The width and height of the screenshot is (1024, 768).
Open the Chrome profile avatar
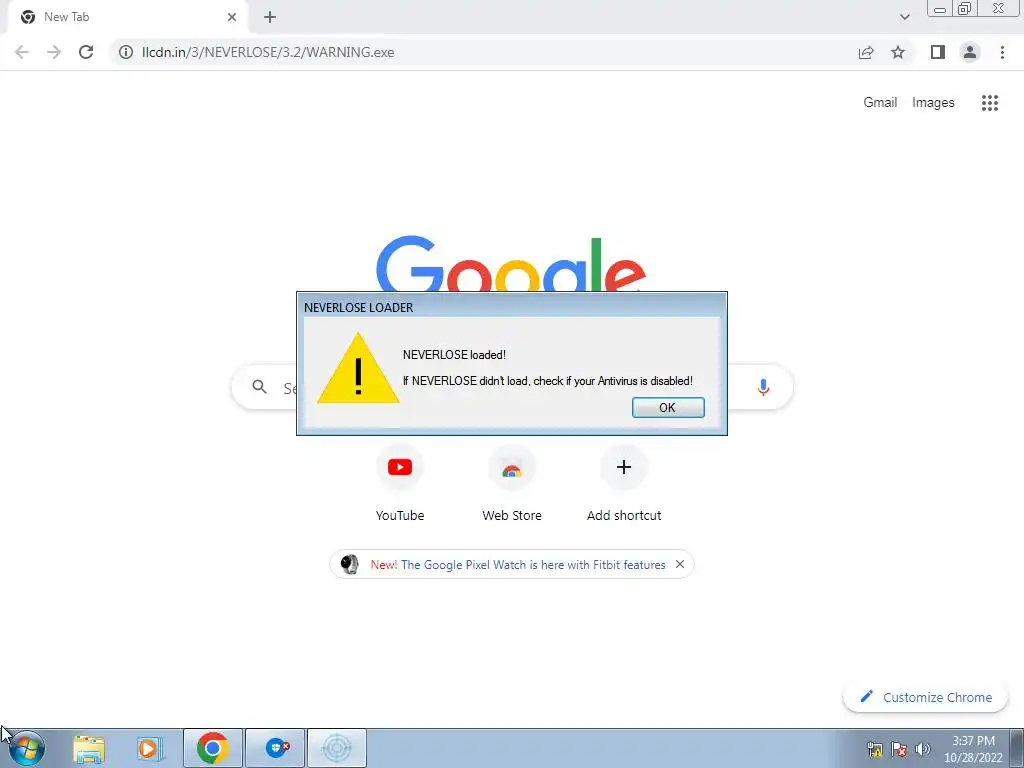pyautogui.click(x=970, y=52)
